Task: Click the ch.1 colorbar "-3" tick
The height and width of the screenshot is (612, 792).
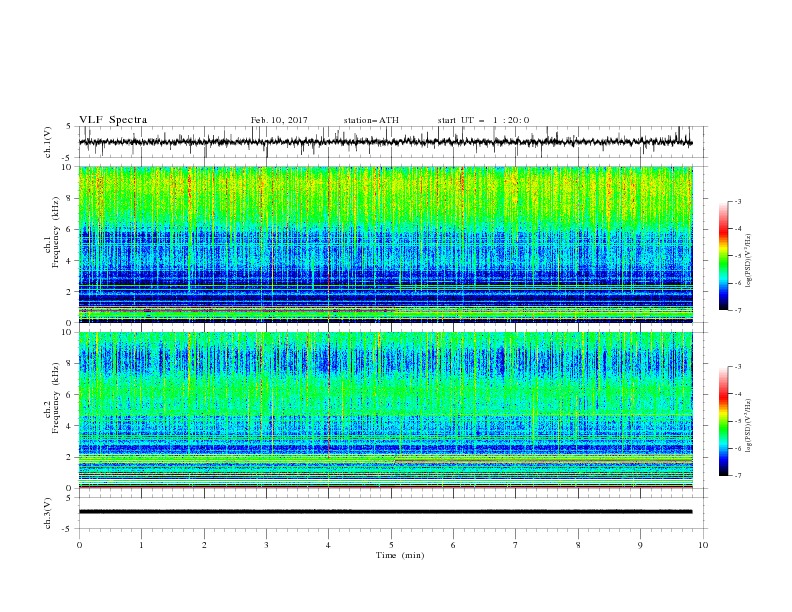Action: click(x=738, y=201)
